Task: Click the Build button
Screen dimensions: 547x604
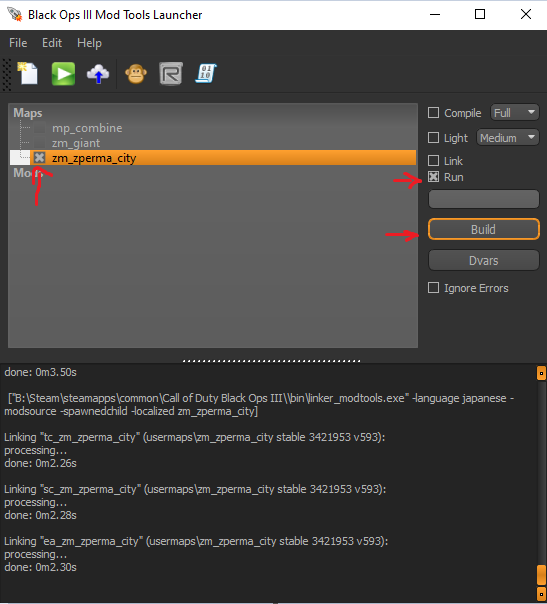Action: click(x=483, y=229)
